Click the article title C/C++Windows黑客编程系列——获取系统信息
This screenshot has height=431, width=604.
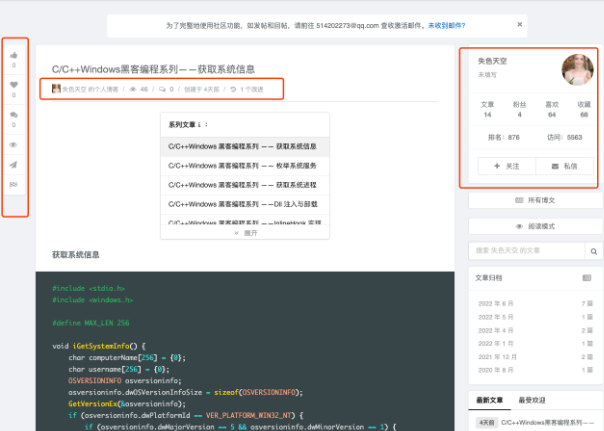(x=153, y=69)
